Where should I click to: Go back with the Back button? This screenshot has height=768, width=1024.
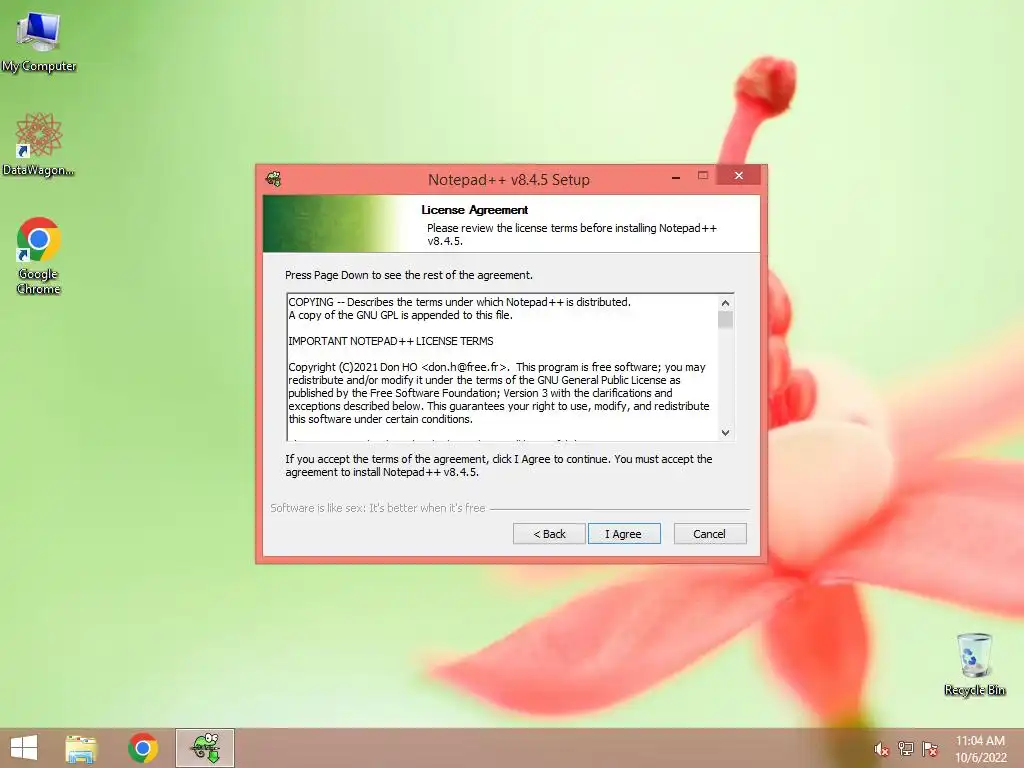[549, 534]
